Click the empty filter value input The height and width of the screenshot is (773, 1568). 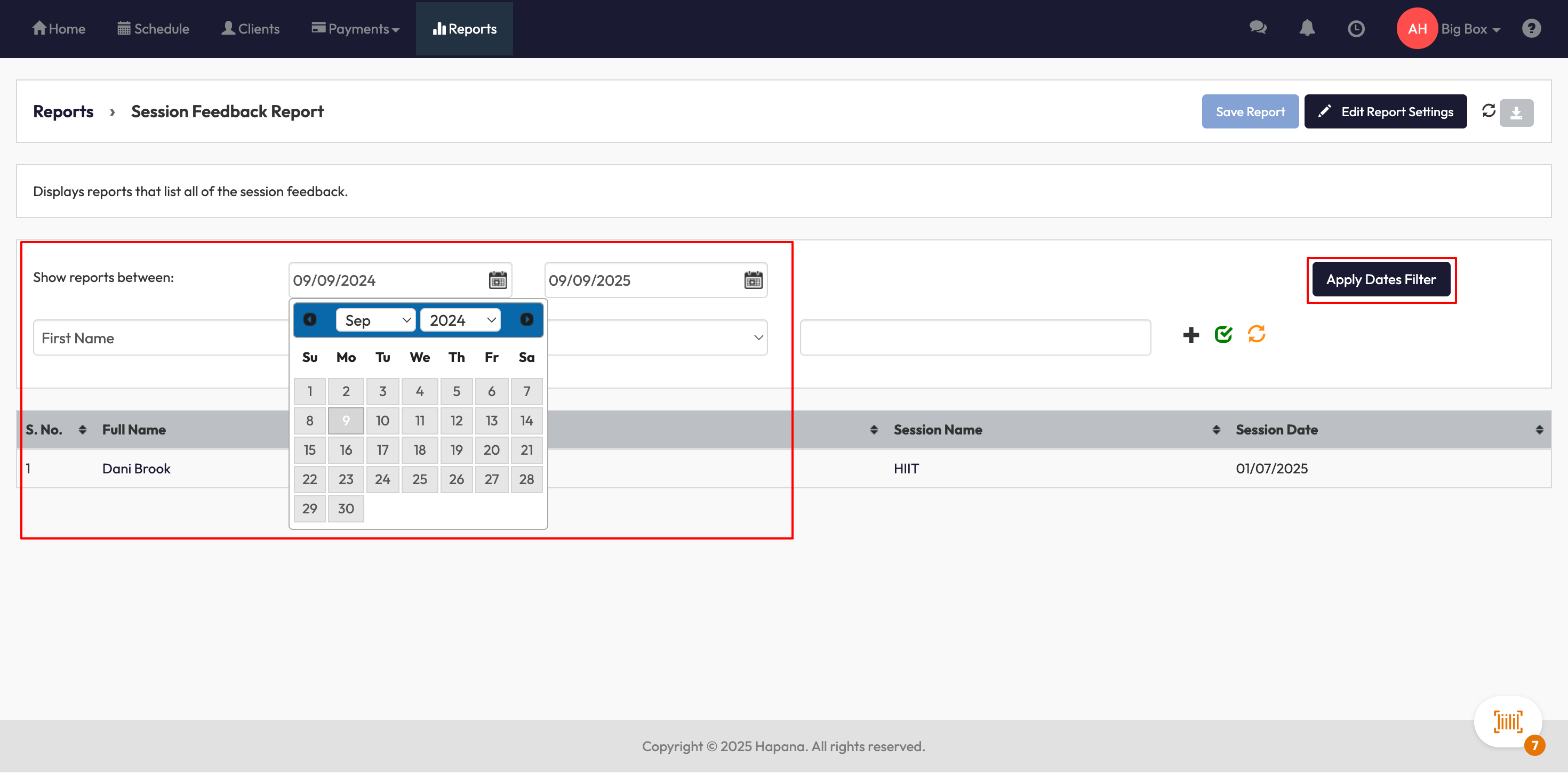pos(975,338)
